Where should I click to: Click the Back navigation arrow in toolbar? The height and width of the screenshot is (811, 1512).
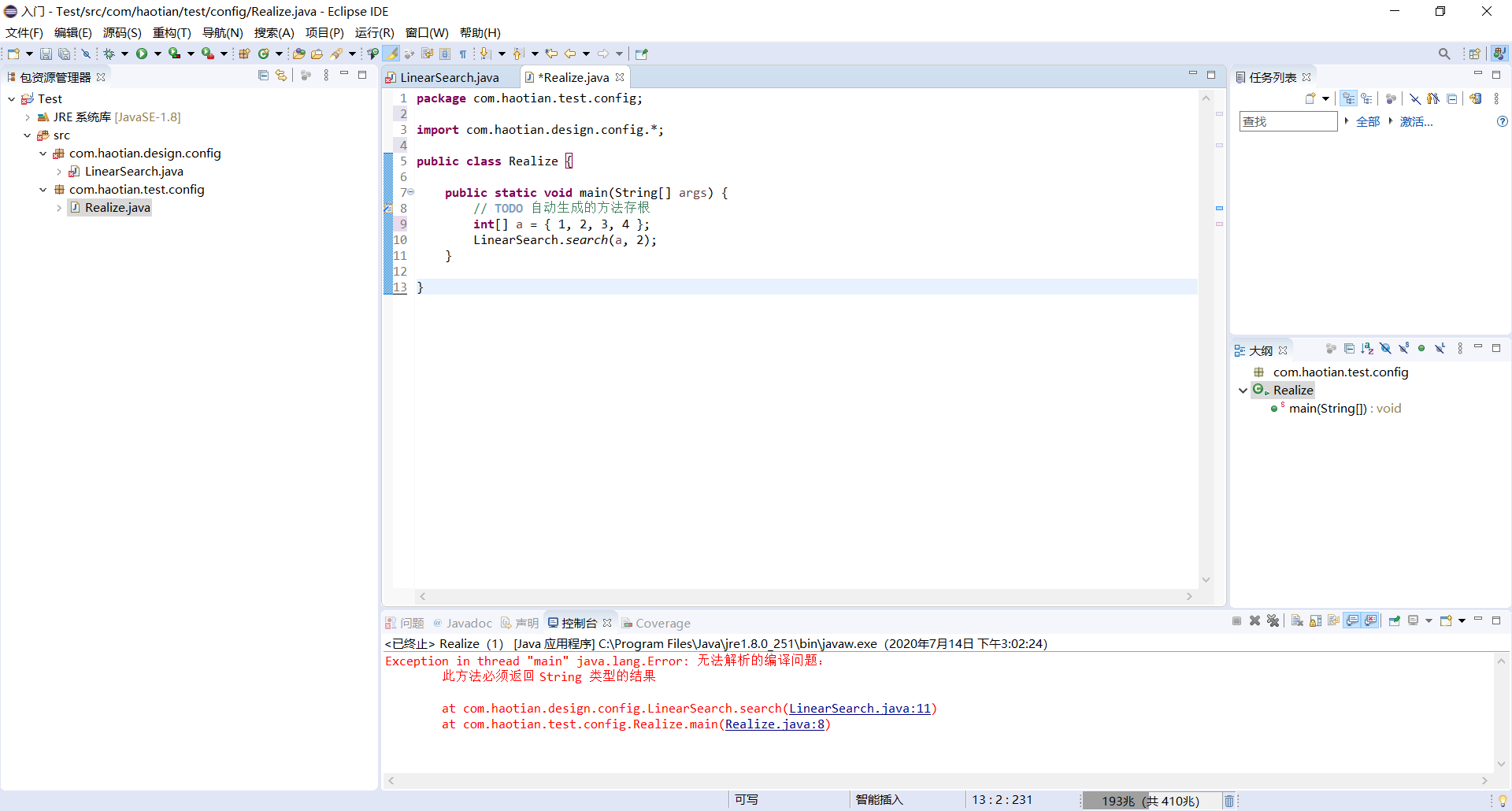[x=569, y=54]
